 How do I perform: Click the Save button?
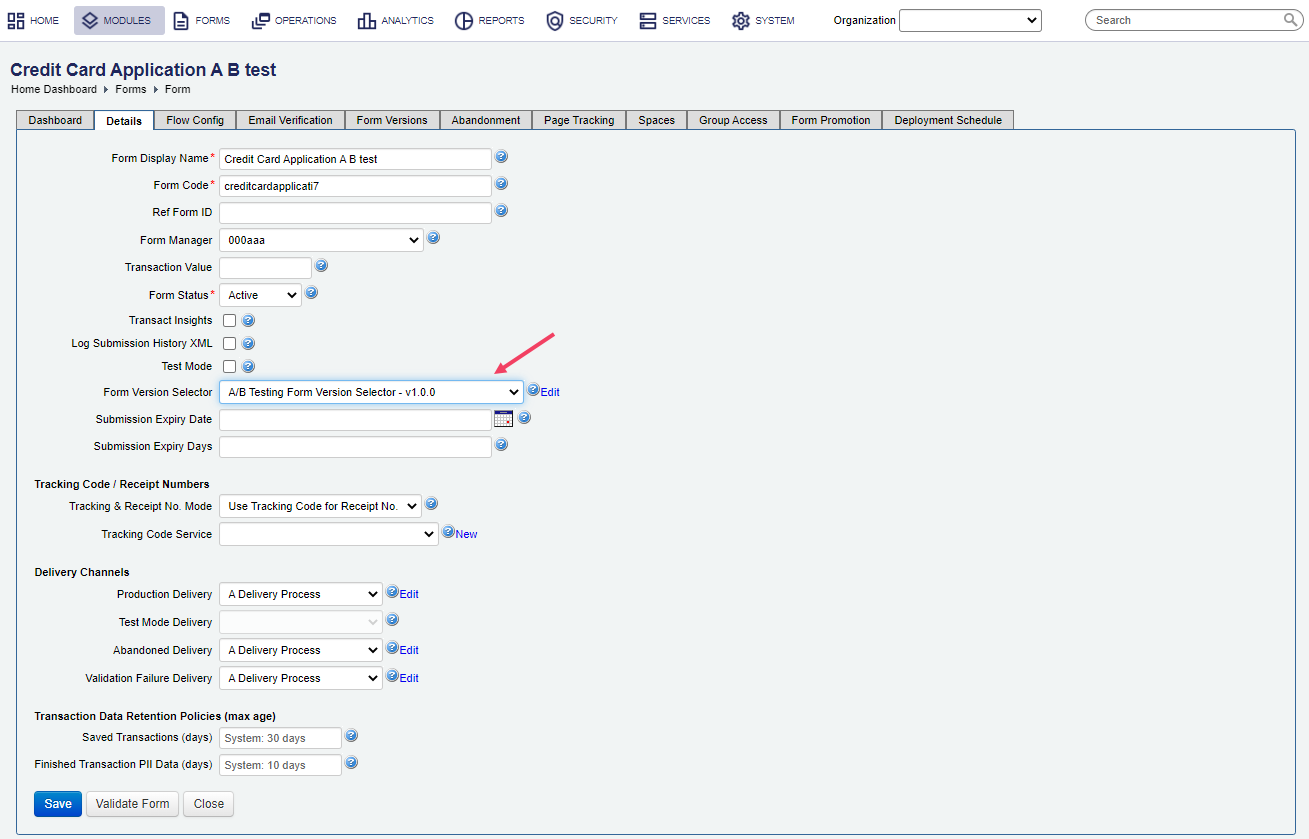(57, 803)
